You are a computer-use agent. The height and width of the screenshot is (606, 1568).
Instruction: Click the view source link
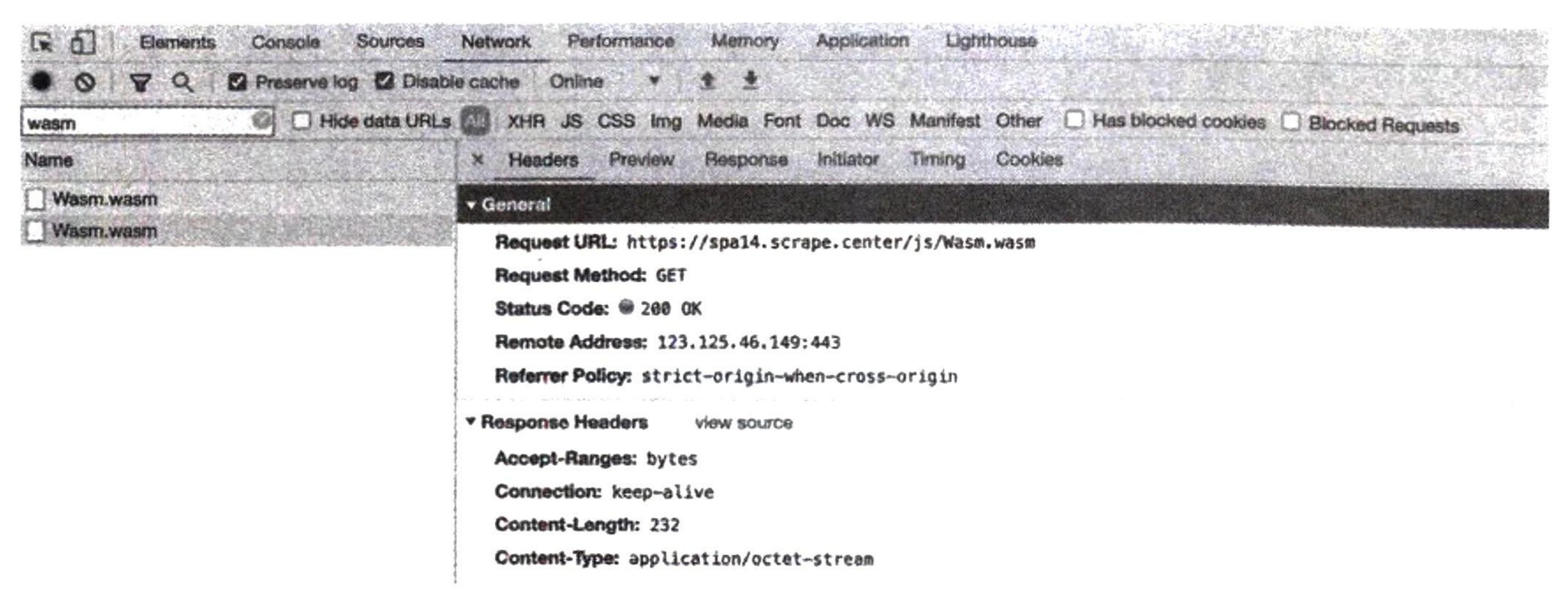coord(743,422)
